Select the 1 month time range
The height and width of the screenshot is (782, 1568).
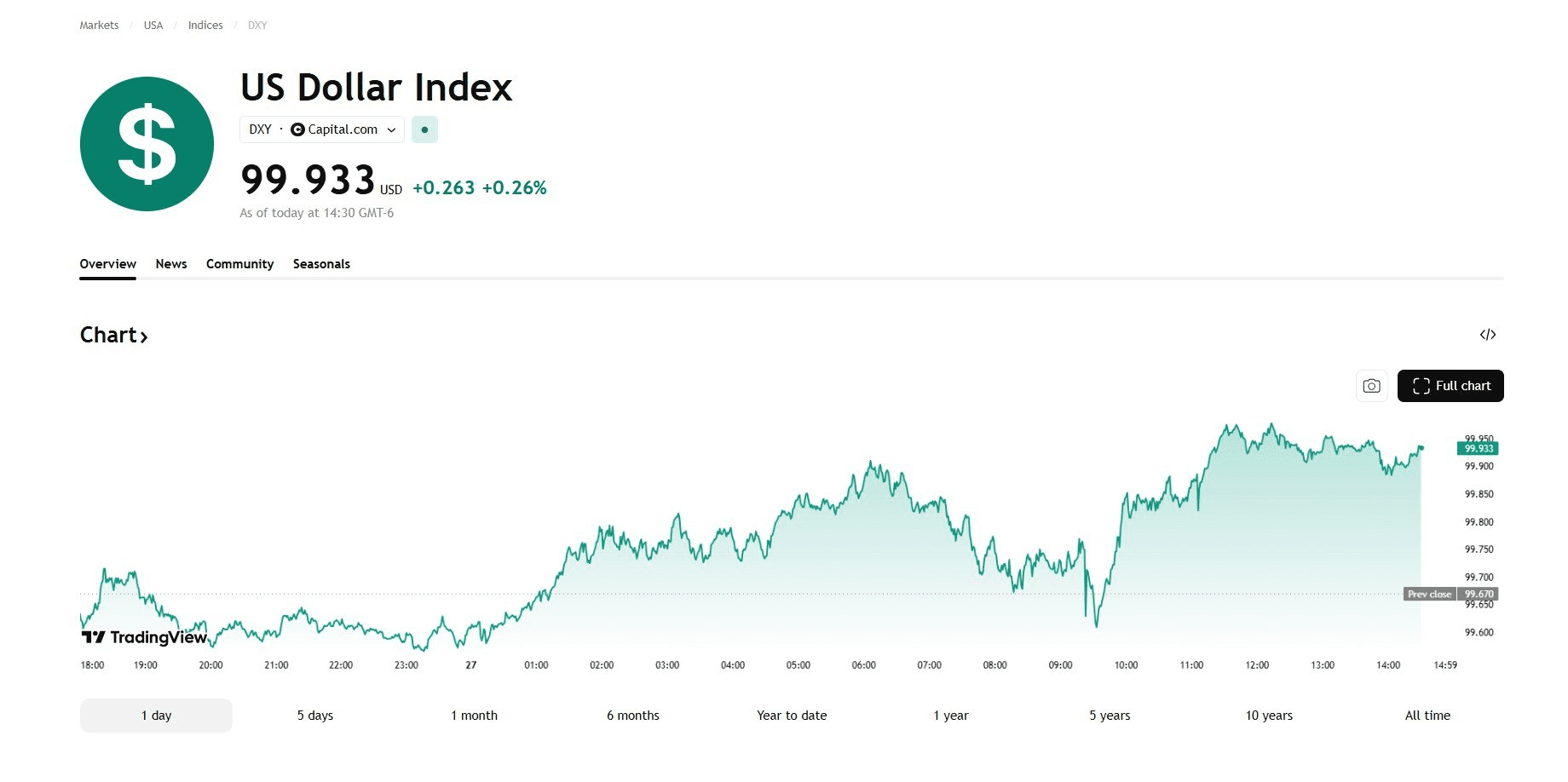click(474, 716)
